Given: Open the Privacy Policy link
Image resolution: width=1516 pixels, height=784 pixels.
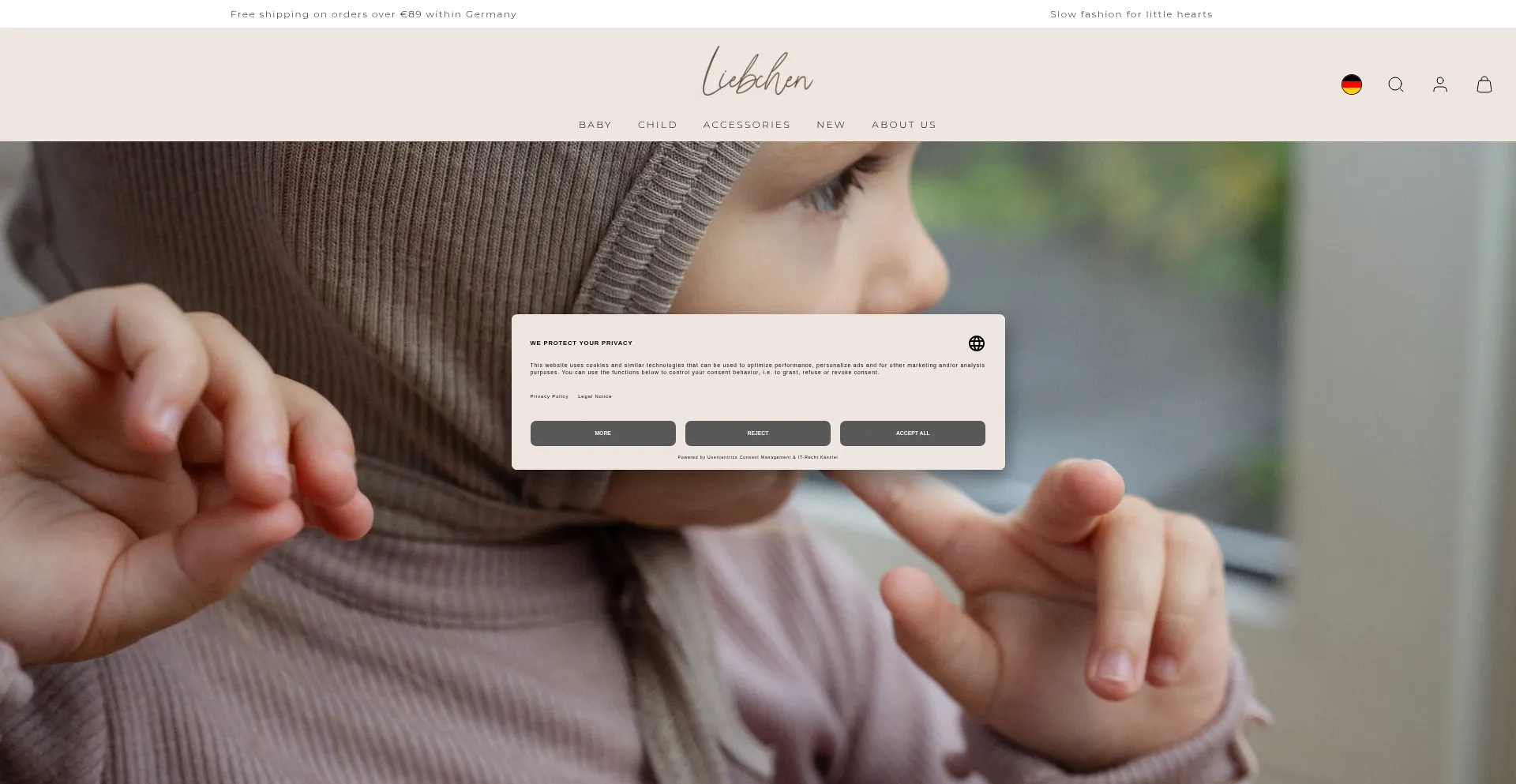Looking at the screenshot, I should (549, 396).
